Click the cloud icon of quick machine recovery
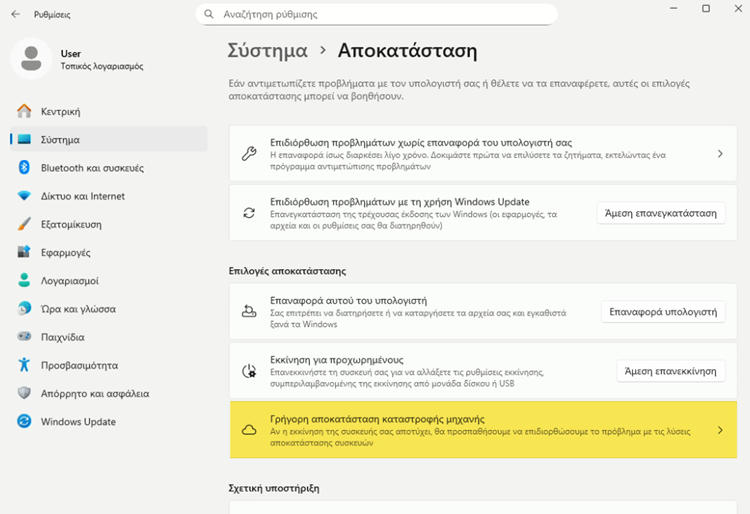The image size is (750, 514). pyautogui.click(x=249, y=430)
